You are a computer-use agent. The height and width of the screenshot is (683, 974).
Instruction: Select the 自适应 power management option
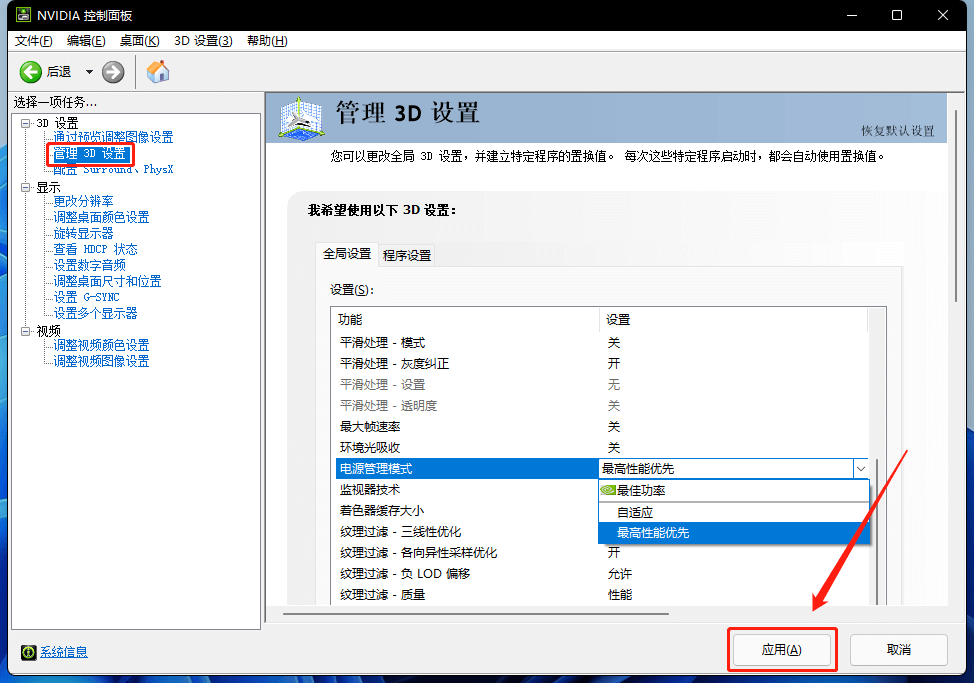637,511
